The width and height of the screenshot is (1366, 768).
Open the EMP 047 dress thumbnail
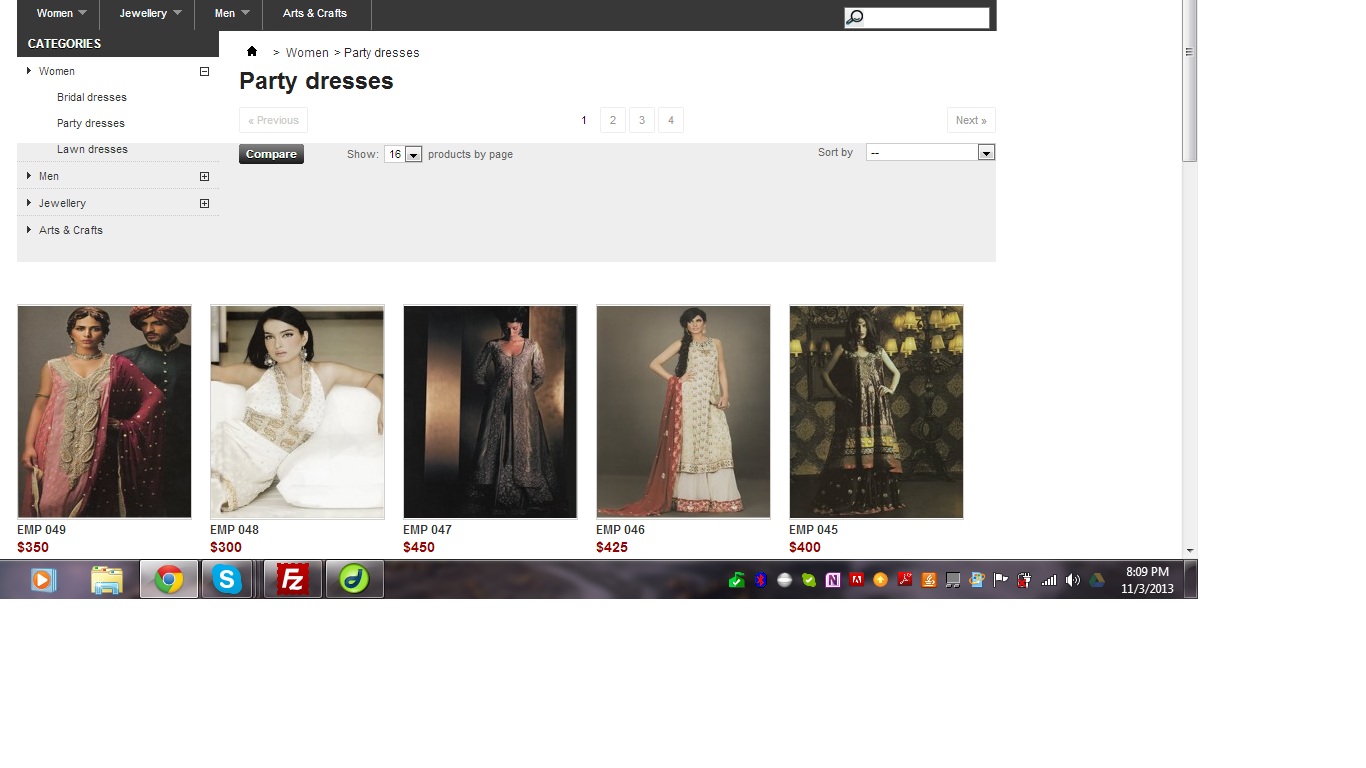490,411
